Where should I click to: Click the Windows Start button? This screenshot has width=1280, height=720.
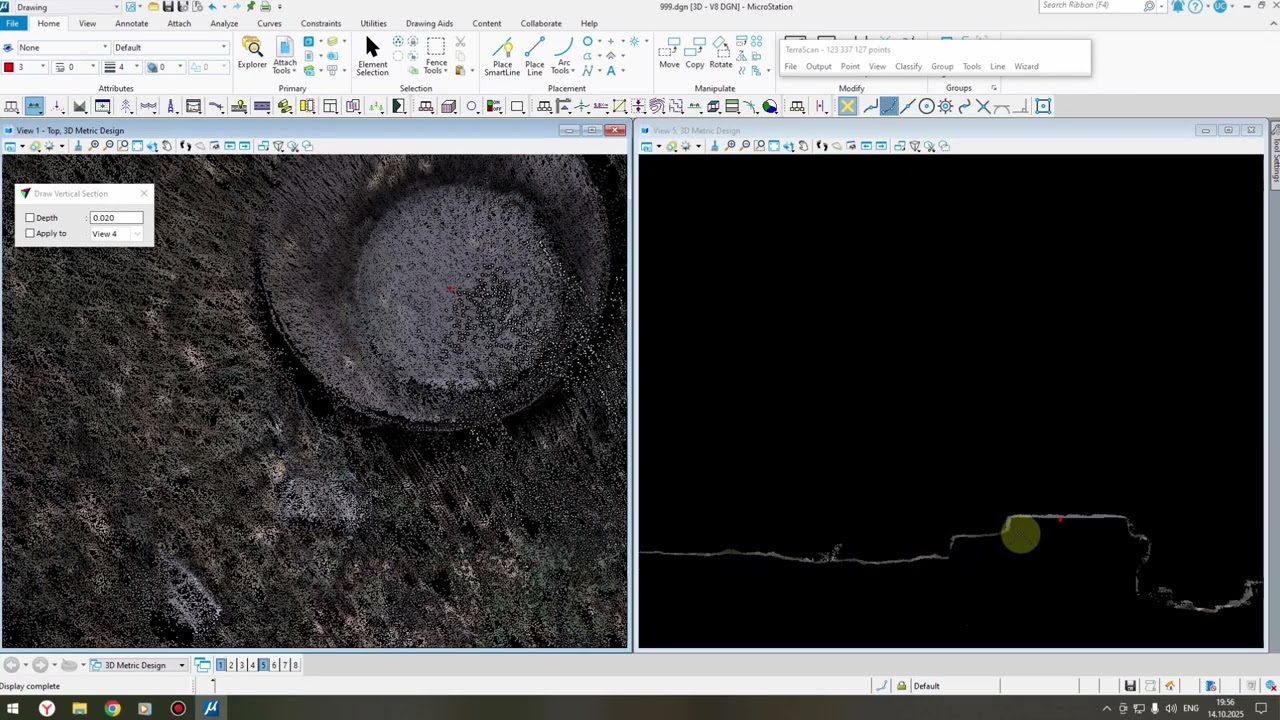point(13,709)
